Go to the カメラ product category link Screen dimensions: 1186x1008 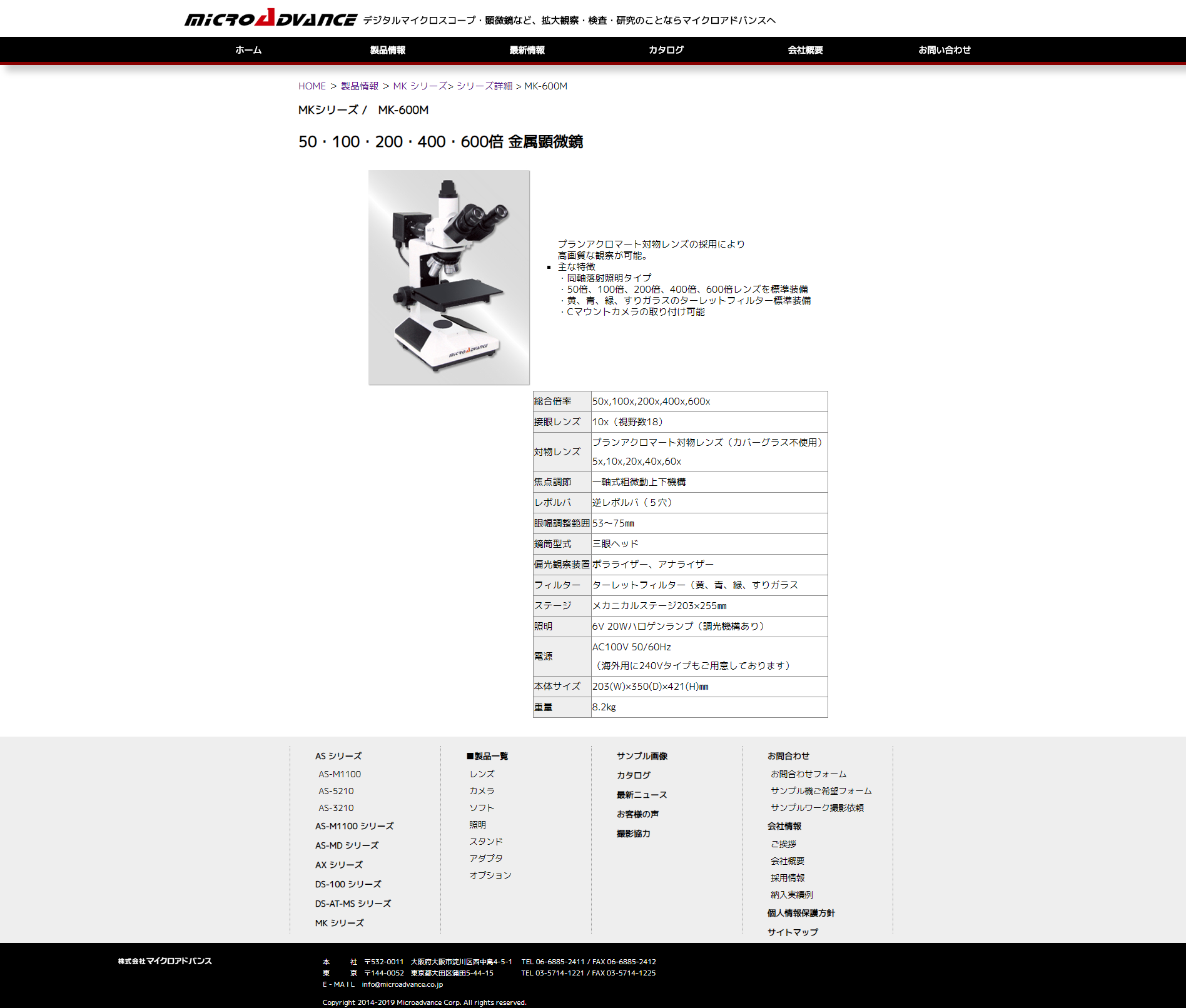tap(482, 791)
